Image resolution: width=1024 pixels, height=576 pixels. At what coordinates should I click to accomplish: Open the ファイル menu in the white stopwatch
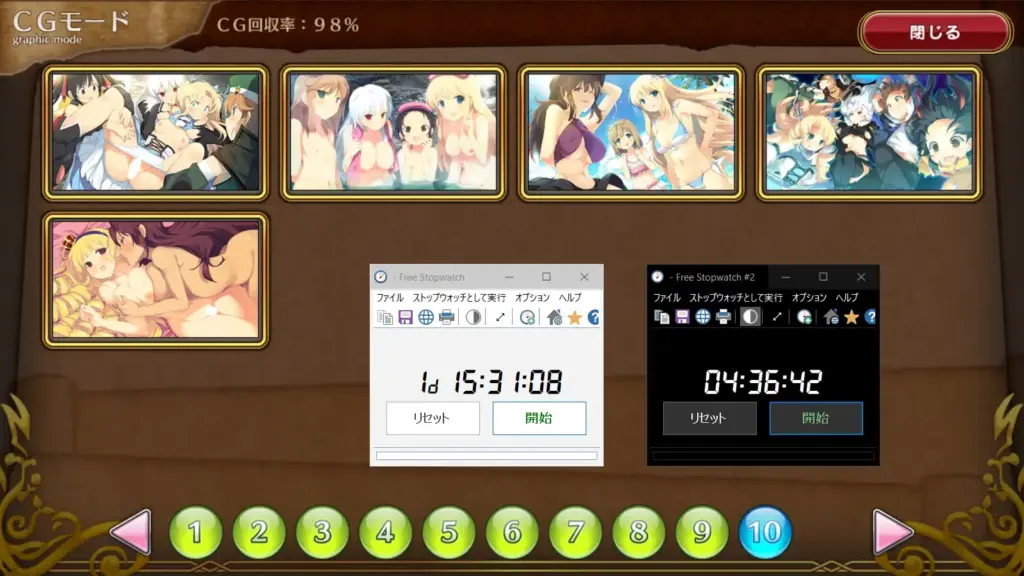pos(390,298)
